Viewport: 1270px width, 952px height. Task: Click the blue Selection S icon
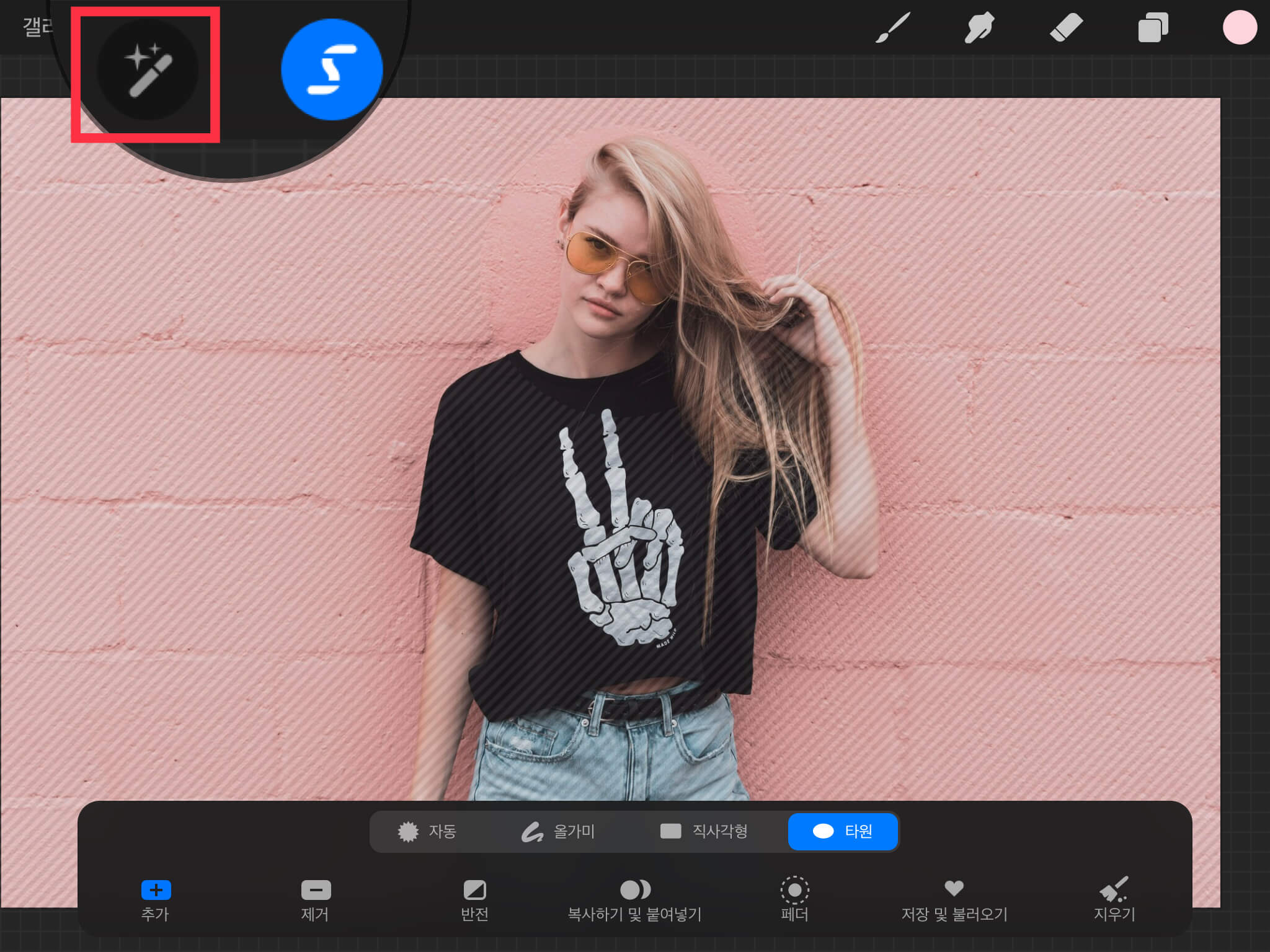[332, 69]
